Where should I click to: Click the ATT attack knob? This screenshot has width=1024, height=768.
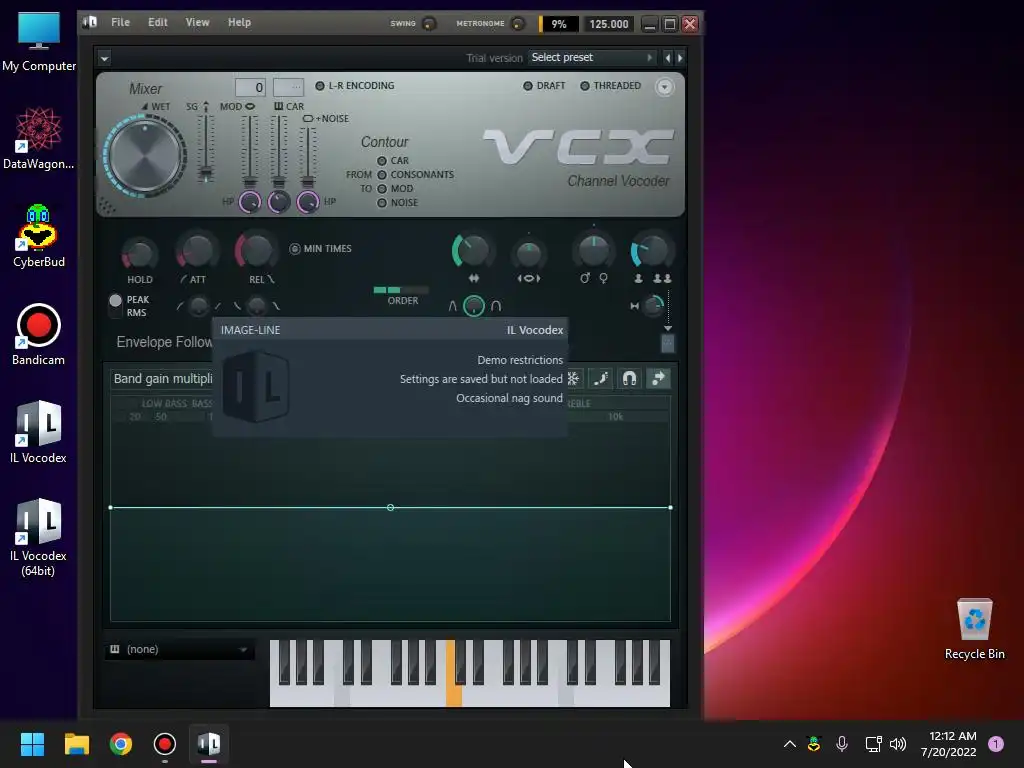197,251
